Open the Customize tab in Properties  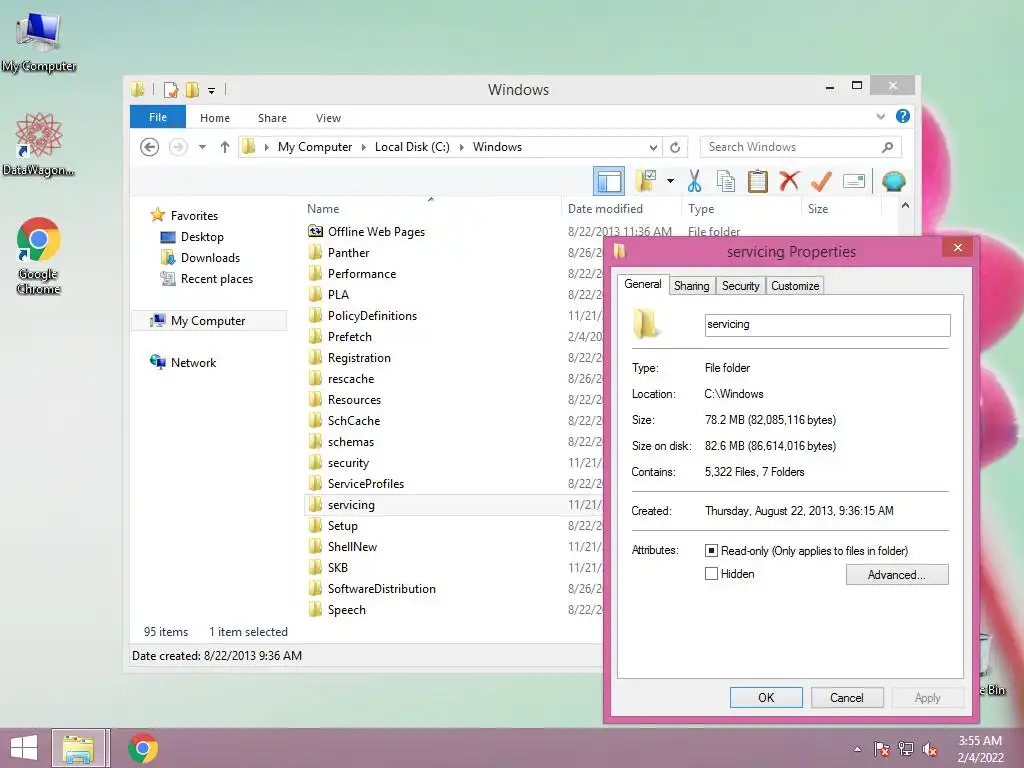795,285
